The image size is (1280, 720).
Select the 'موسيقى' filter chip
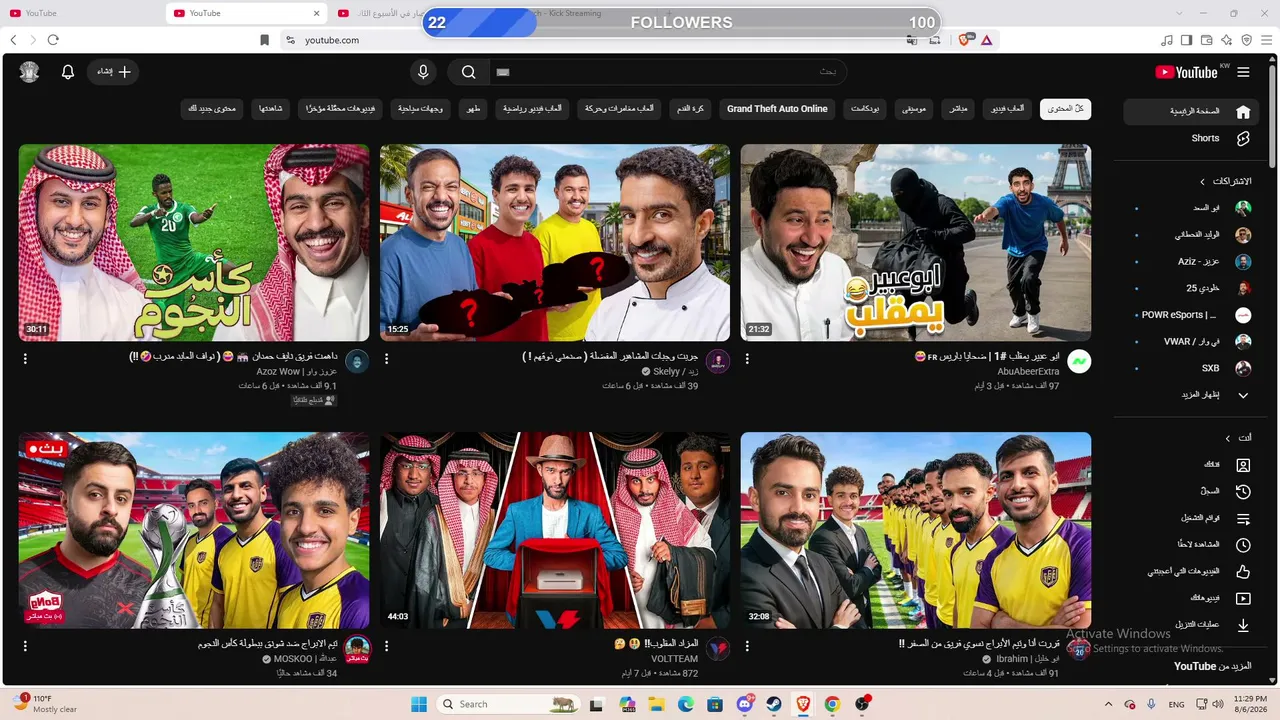tap(912, 109)
